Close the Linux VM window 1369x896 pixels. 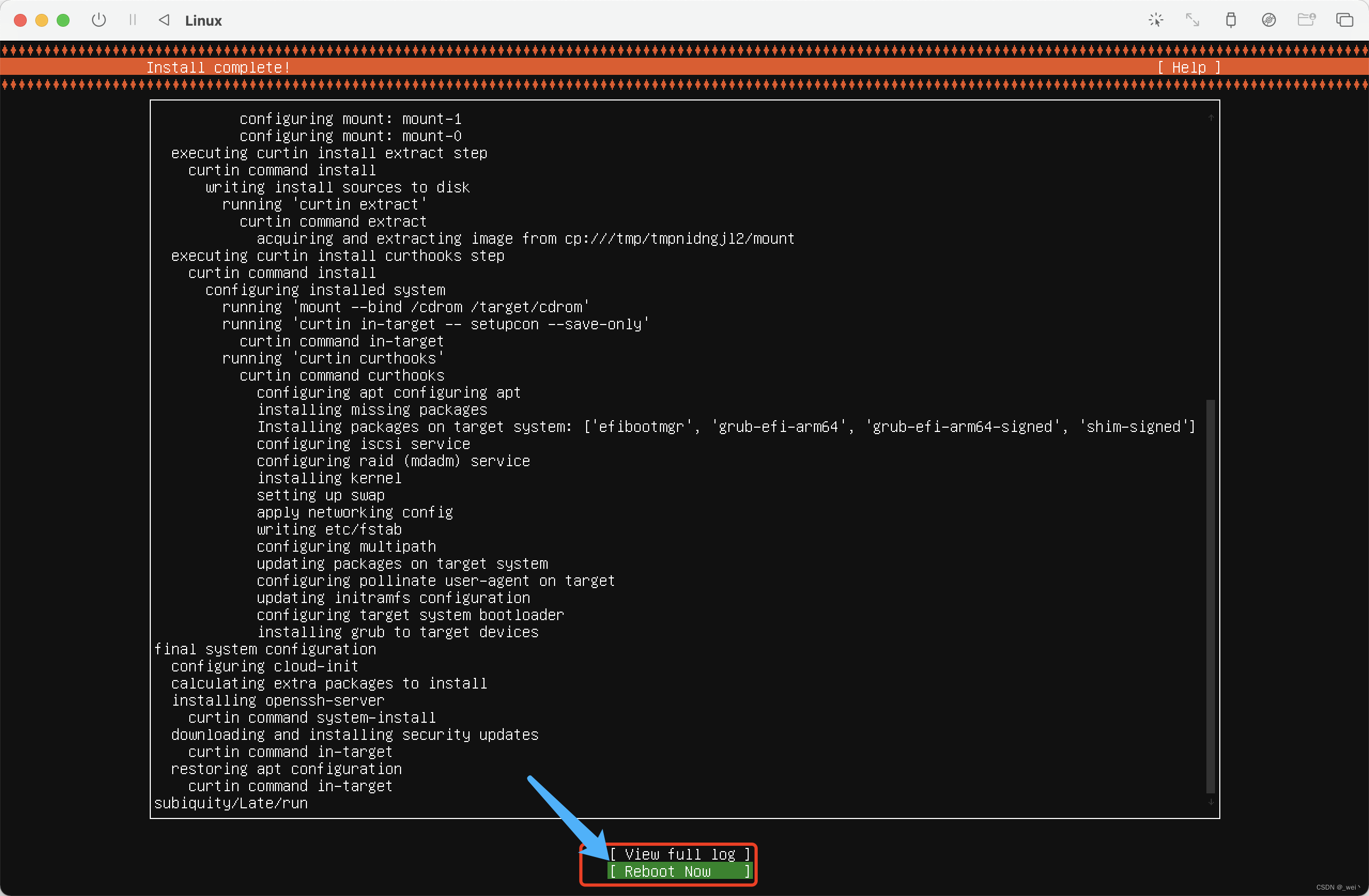point(21,21)
